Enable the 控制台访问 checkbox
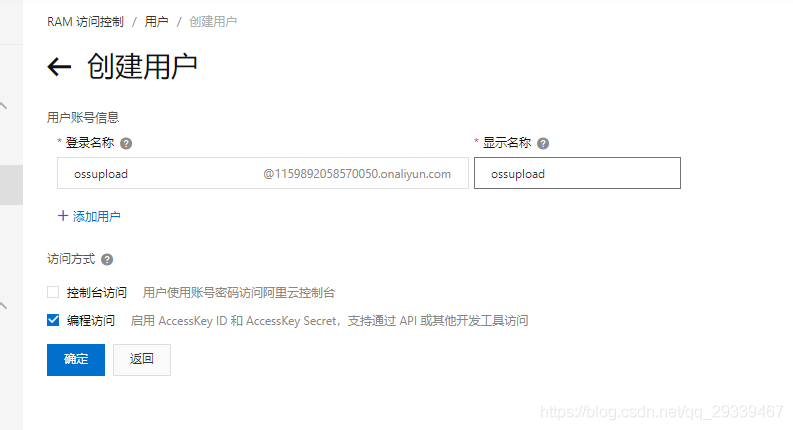793x430 pixels. coord(53,292)
